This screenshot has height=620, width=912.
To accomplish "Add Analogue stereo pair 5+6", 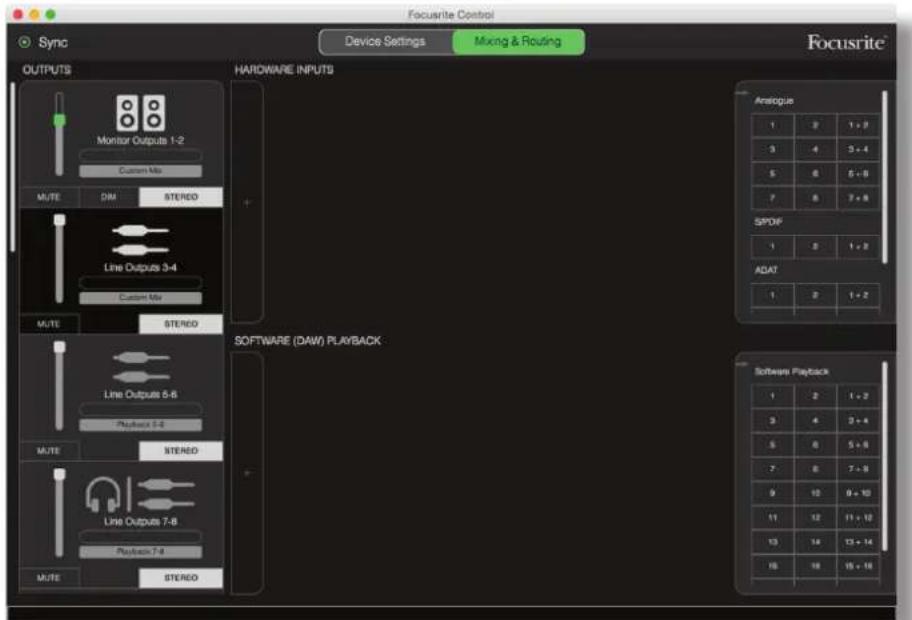I will [858, 174].
